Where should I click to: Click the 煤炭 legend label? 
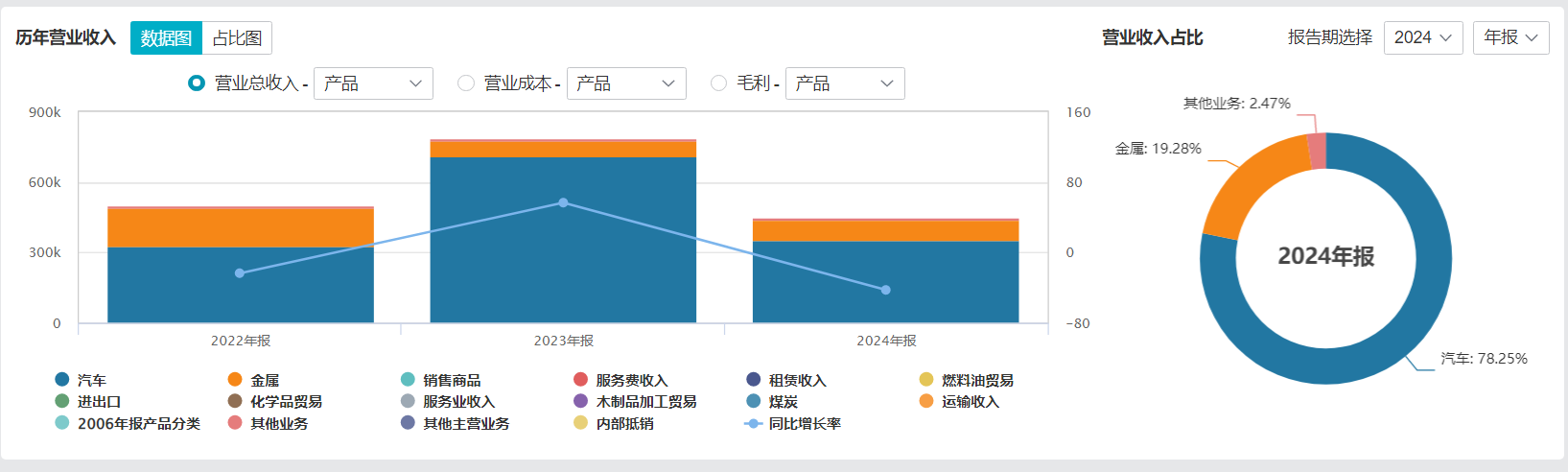(783, 402)
